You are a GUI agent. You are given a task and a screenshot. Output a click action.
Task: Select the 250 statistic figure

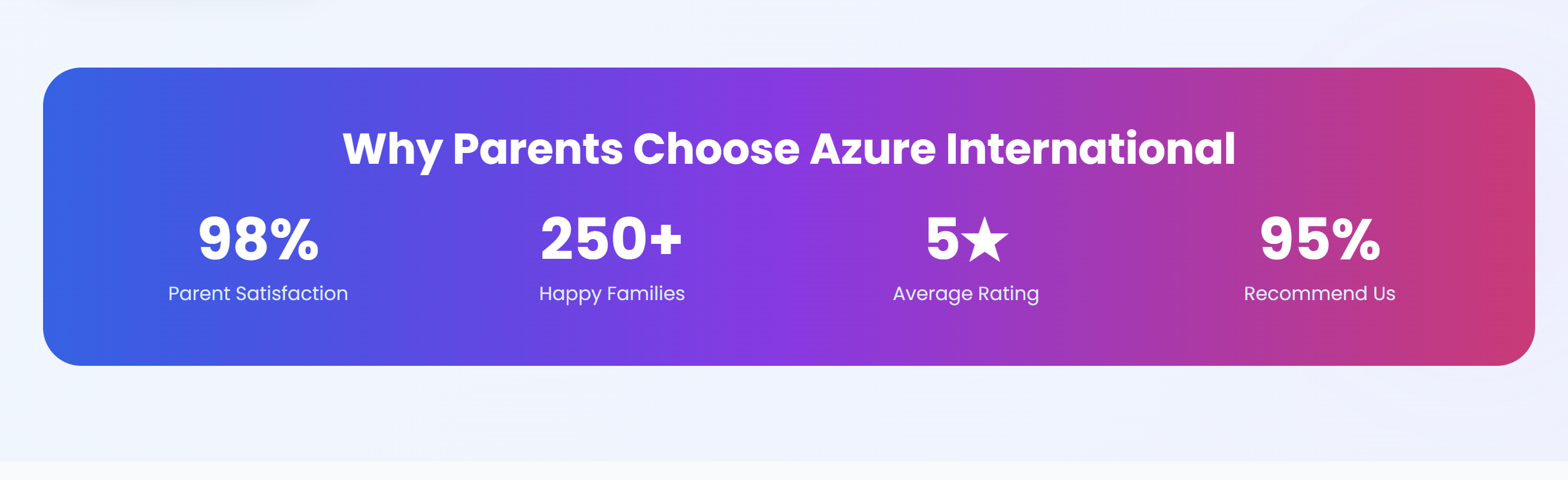pos(594,239)
